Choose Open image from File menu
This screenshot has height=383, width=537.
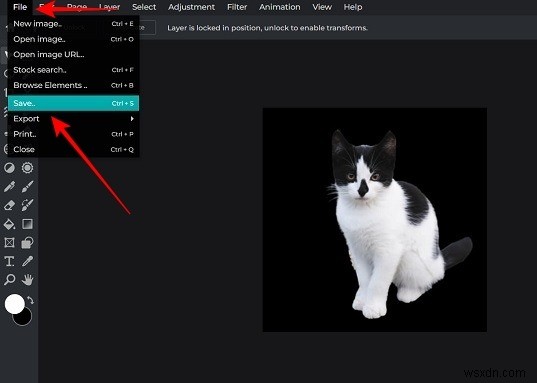click(x=73, y=39)
